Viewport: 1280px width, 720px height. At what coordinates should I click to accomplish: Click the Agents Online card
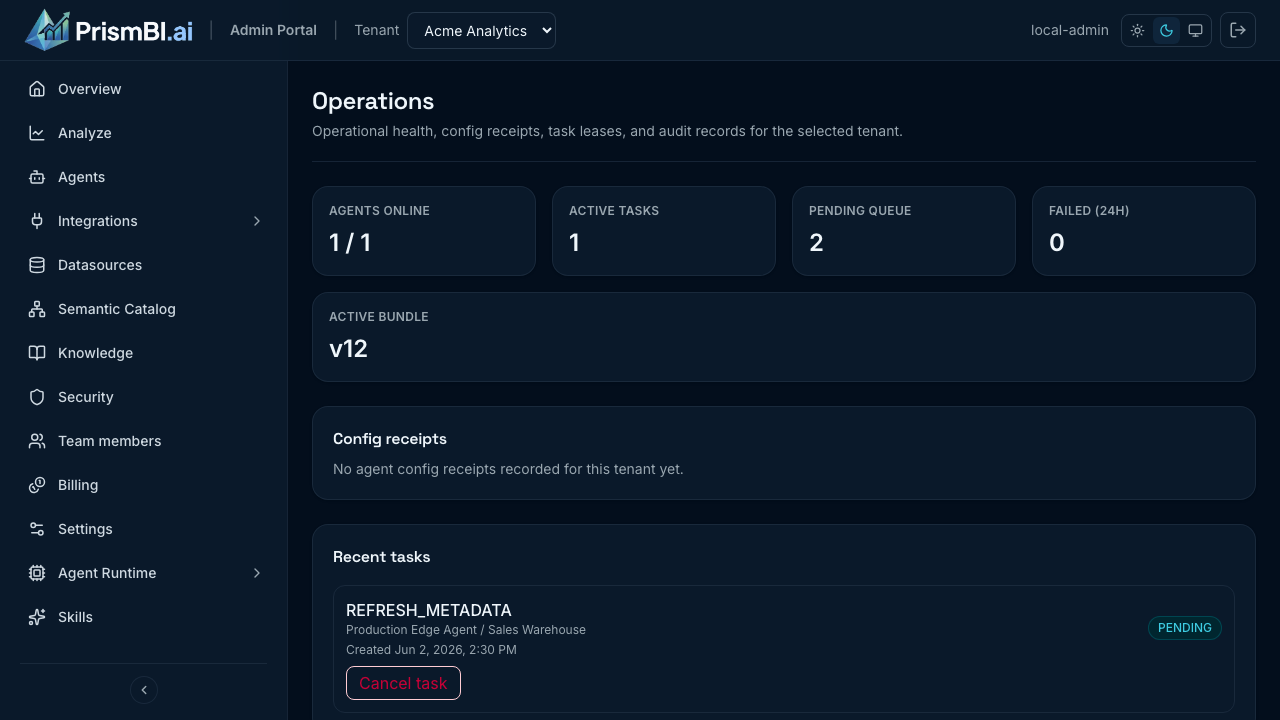[424, 231]
